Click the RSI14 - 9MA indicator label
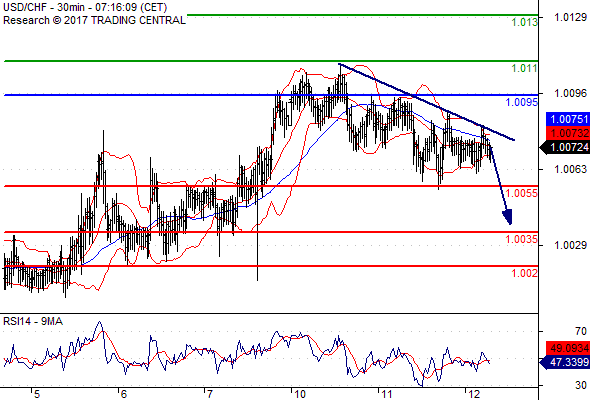Image resolution: width=590 pixels, height=400 pixels. tap(33, 321)
